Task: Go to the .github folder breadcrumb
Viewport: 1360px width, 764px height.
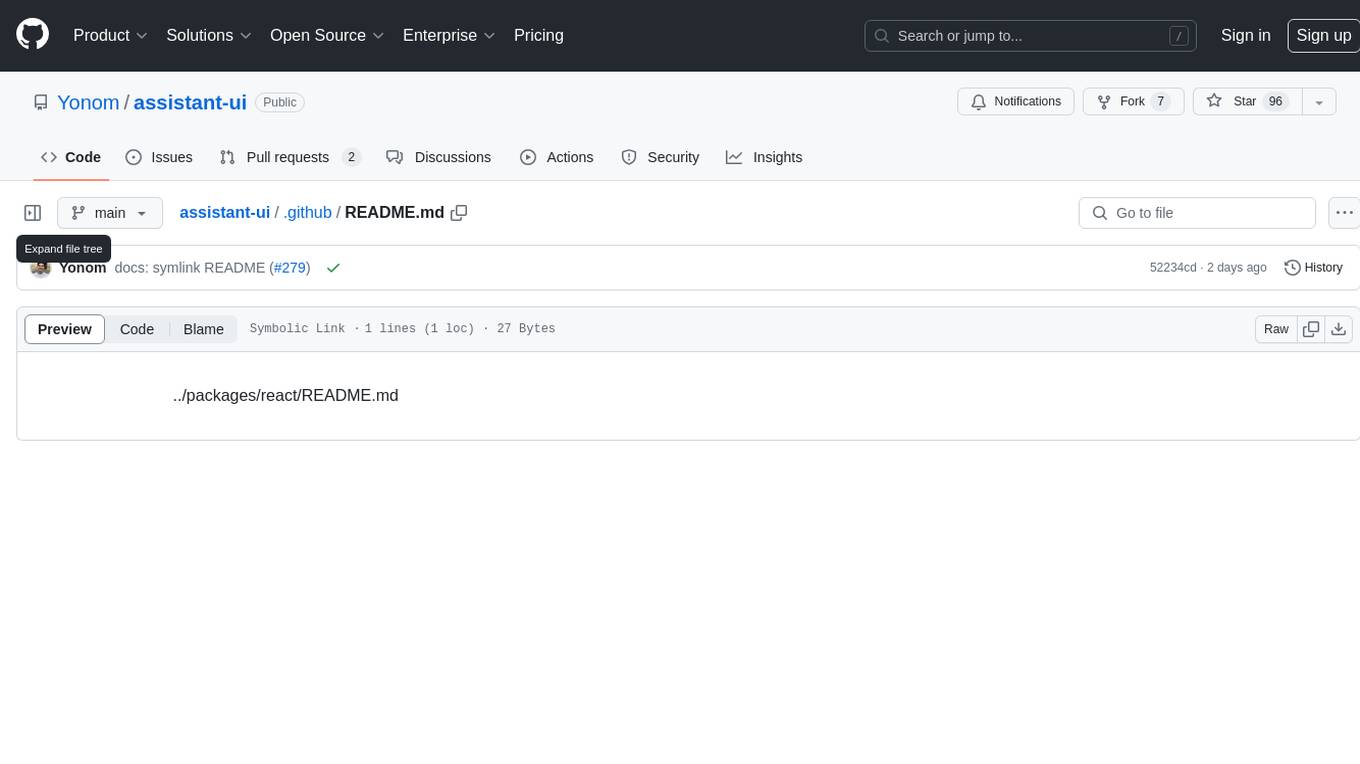Action: pyautogui.click(x=307, y=213)
